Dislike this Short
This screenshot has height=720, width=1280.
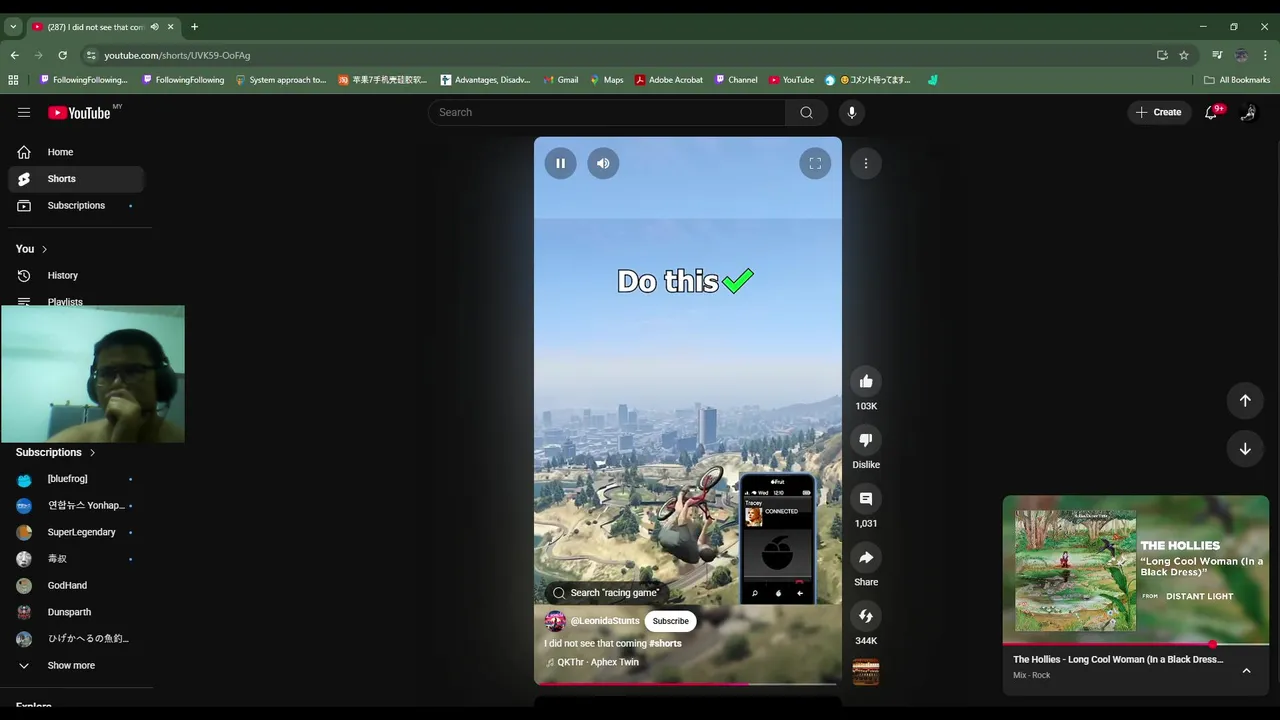coord(866,440)
